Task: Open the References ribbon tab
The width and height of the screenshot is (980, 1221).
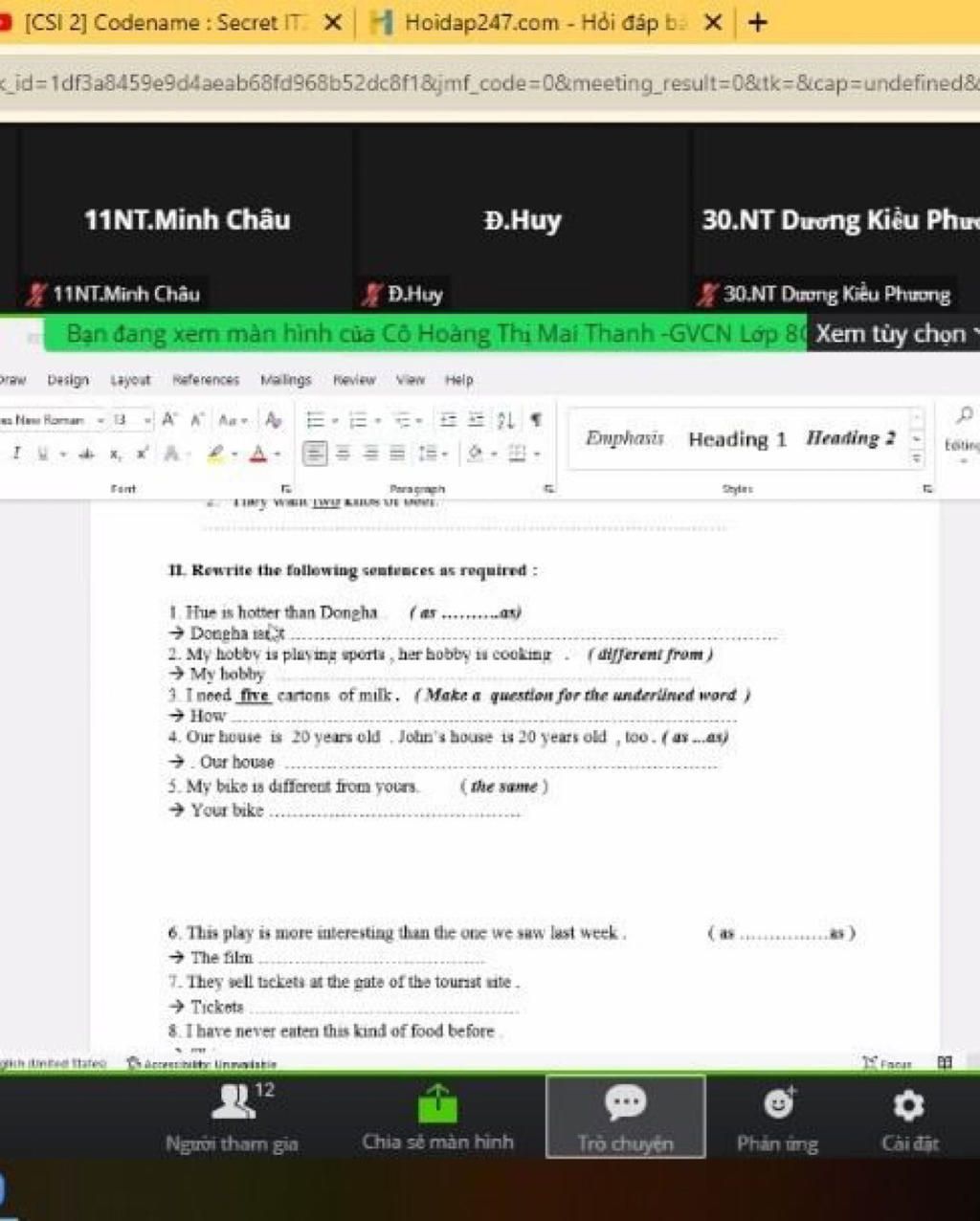Action: (206, 380)
